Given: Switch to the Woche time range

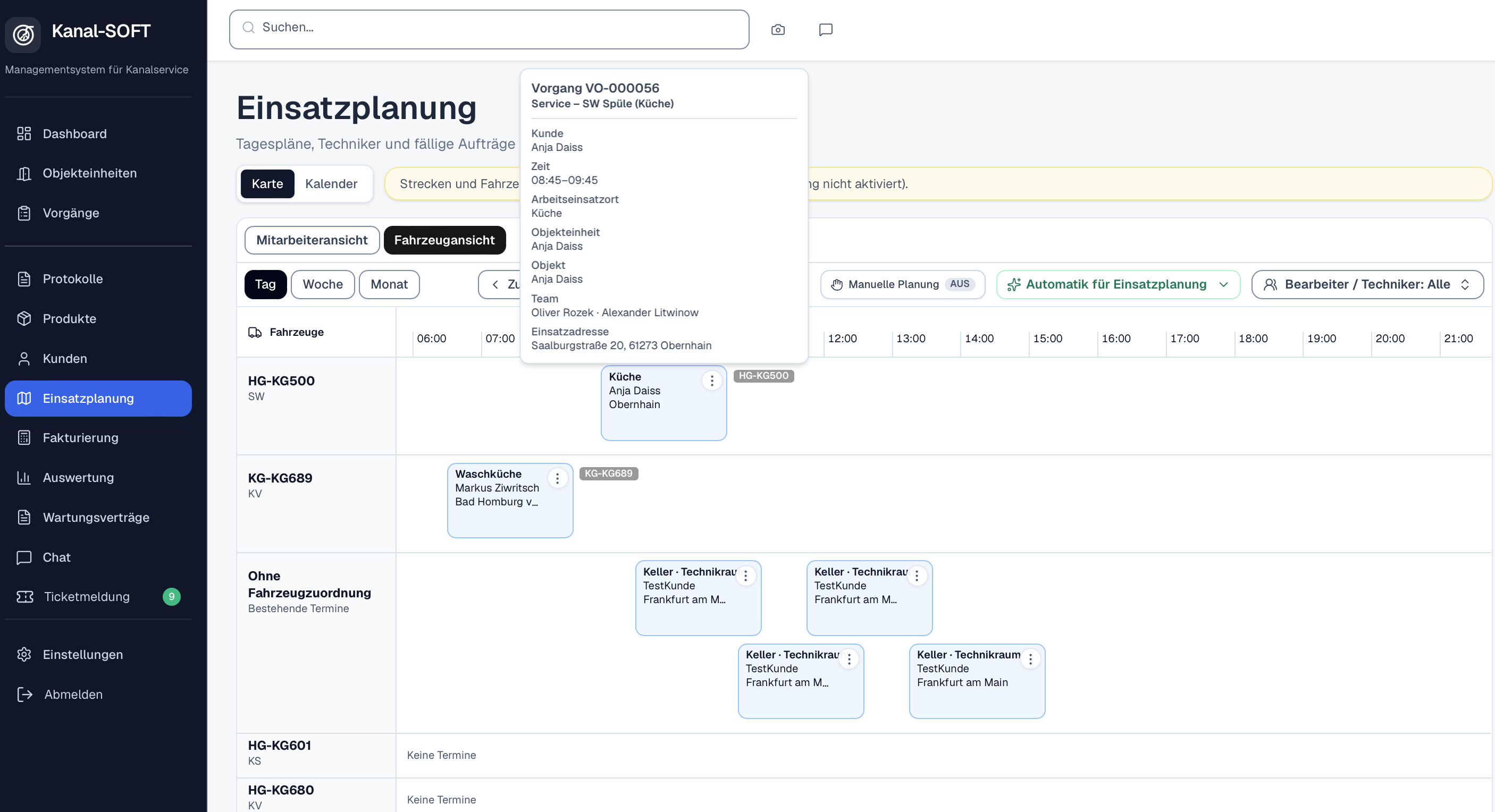Looking at the screenshot, I should 322,284.
